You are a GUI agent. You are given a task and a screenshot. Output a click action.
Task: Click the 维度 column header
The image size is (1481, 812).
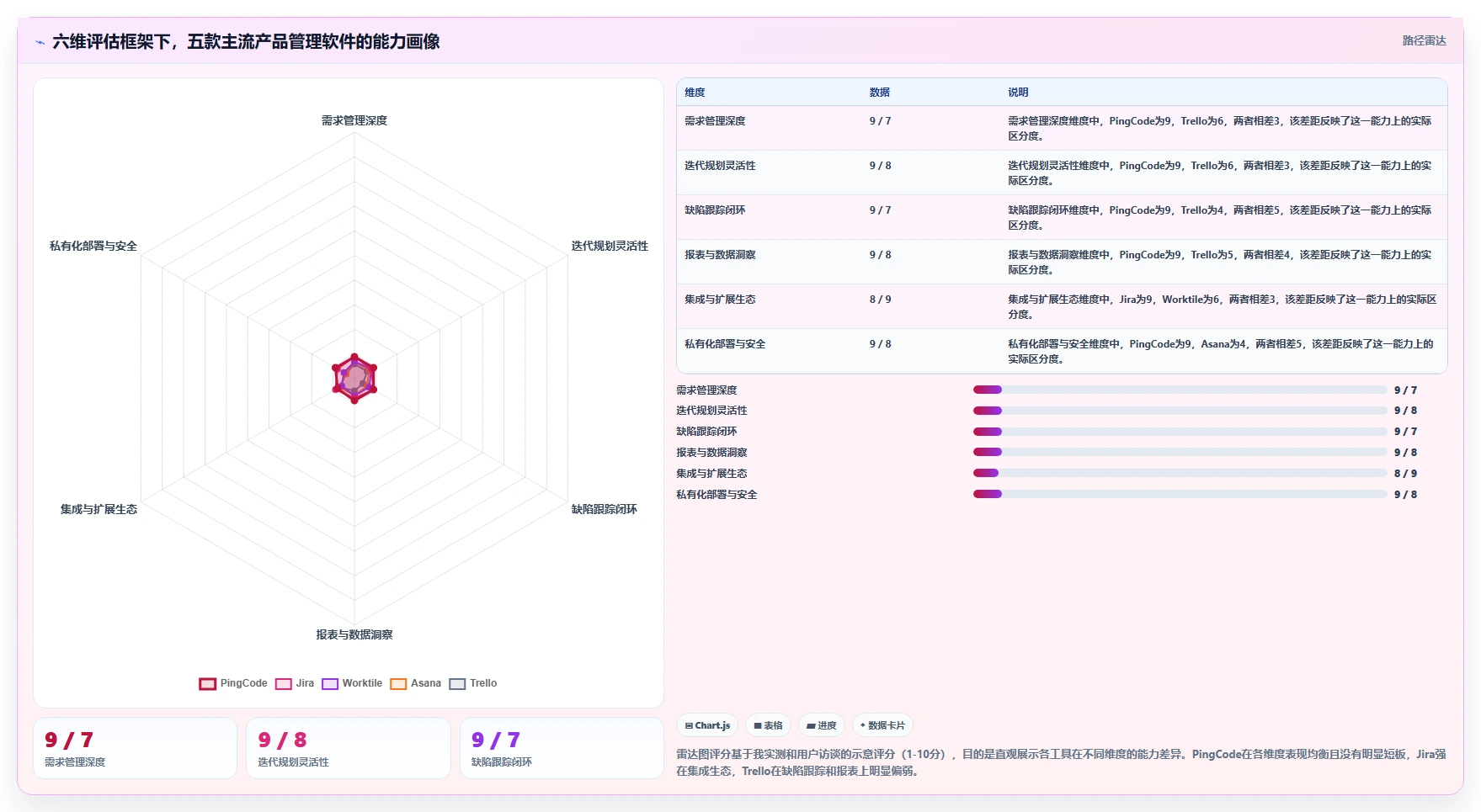pyautogui.click(x=695, y=93)
